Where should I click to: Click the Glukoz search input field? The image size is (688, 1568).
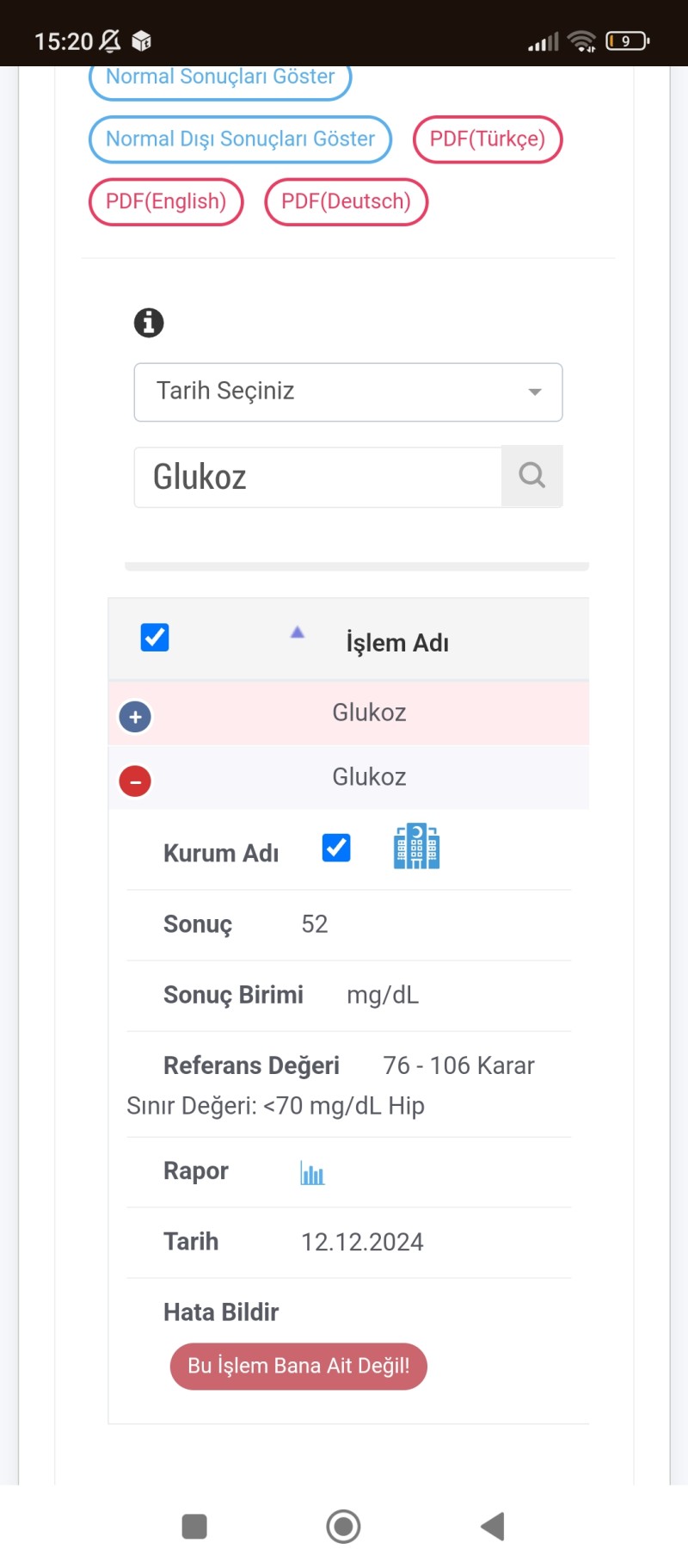pos(317,477)
